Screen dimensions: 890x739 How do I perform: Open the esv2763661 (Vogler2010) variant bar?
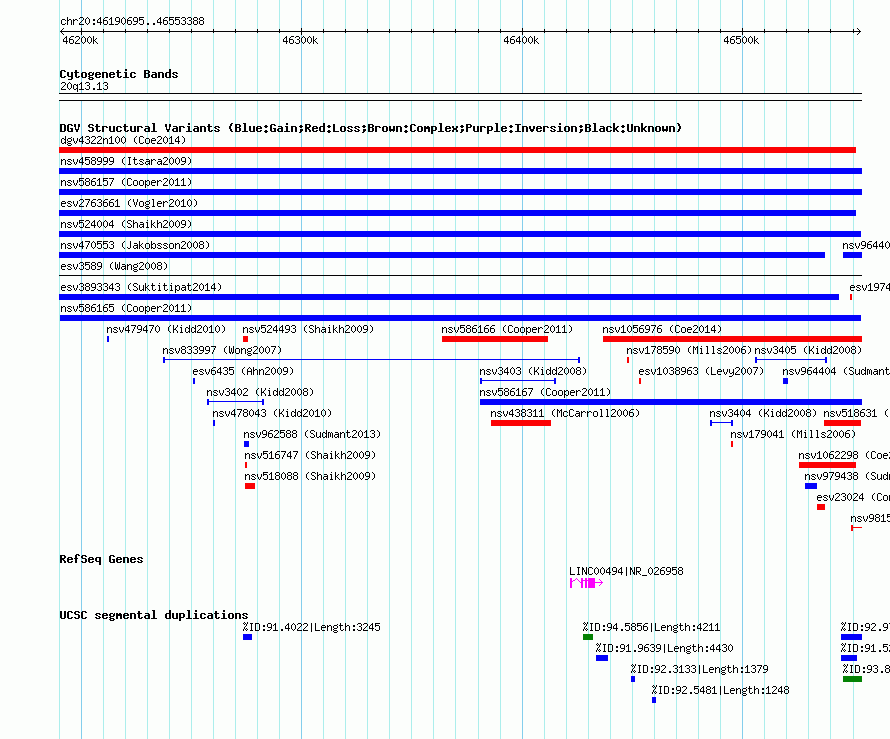coord(457,213)
